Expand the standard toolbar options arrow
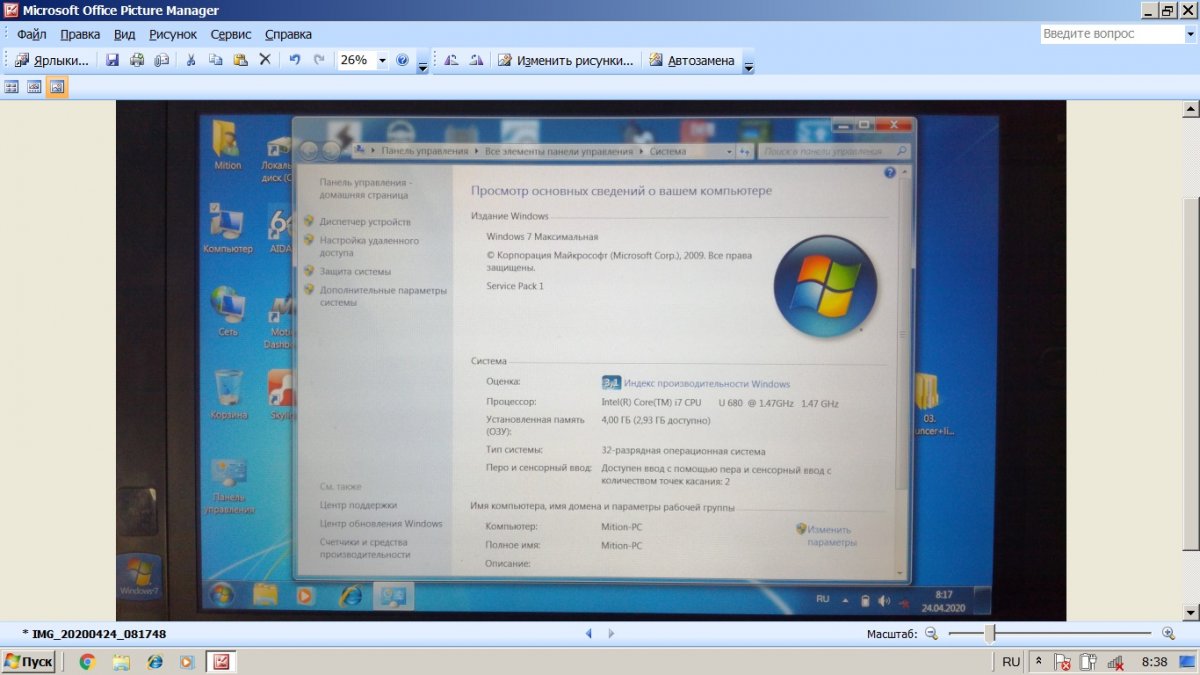The width and height of the screenshot is (1200, 675). tap(423, 65)
